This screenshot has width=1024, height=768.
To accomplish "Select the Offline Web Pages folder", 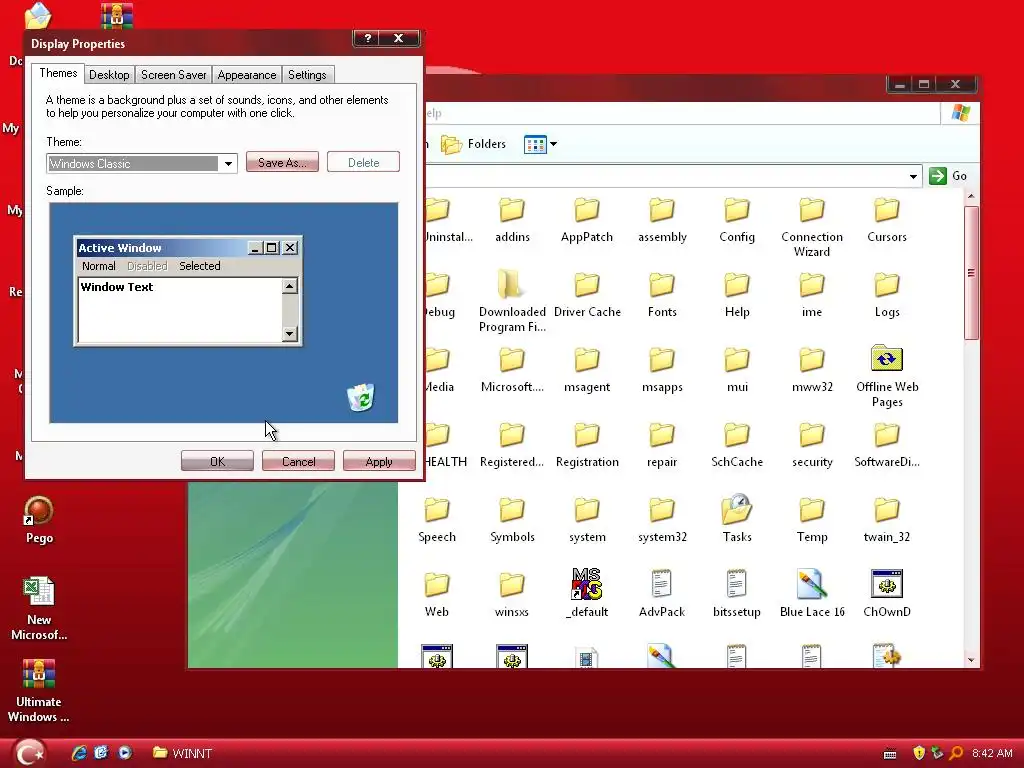I will (887, 377).
